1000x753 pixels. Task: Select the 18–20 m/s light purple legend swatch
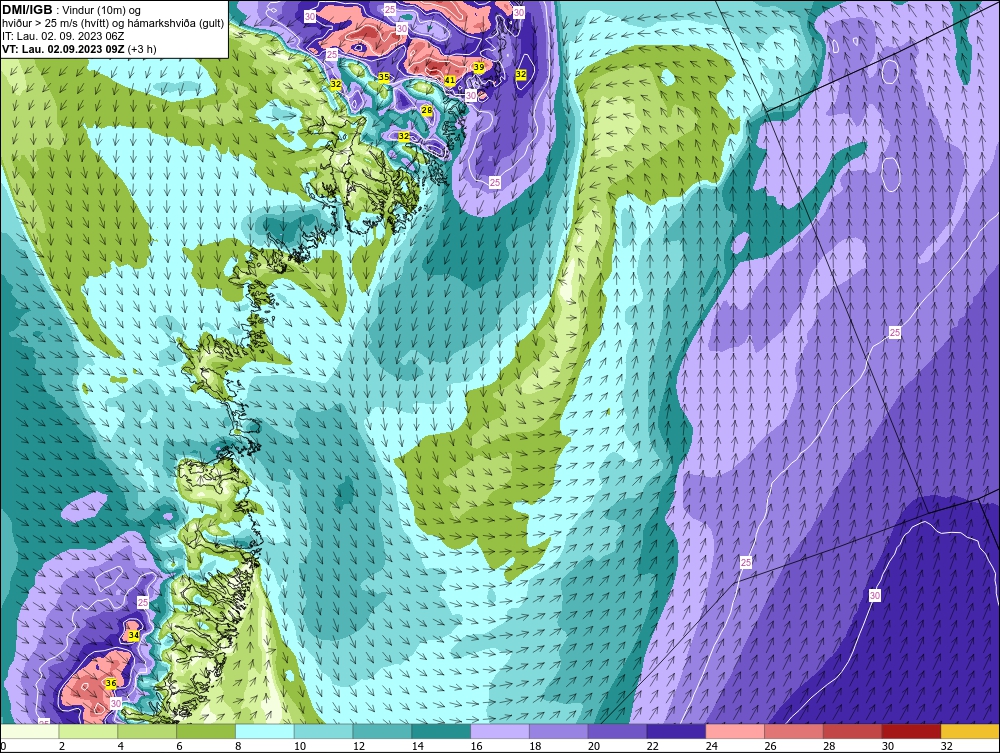(x=559, y=731)
